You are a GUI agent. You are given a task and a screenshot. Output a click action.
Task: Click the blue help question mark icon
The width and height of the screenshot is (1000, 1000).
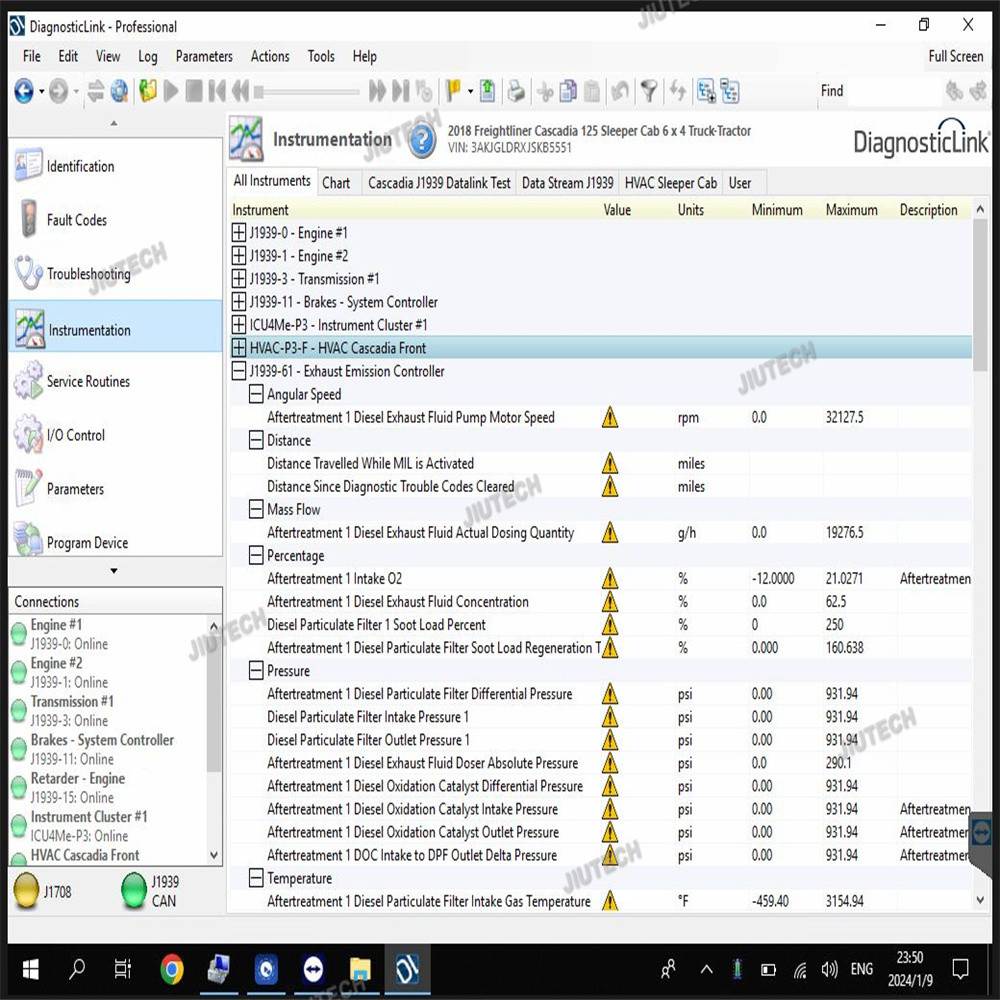[422, 141]
